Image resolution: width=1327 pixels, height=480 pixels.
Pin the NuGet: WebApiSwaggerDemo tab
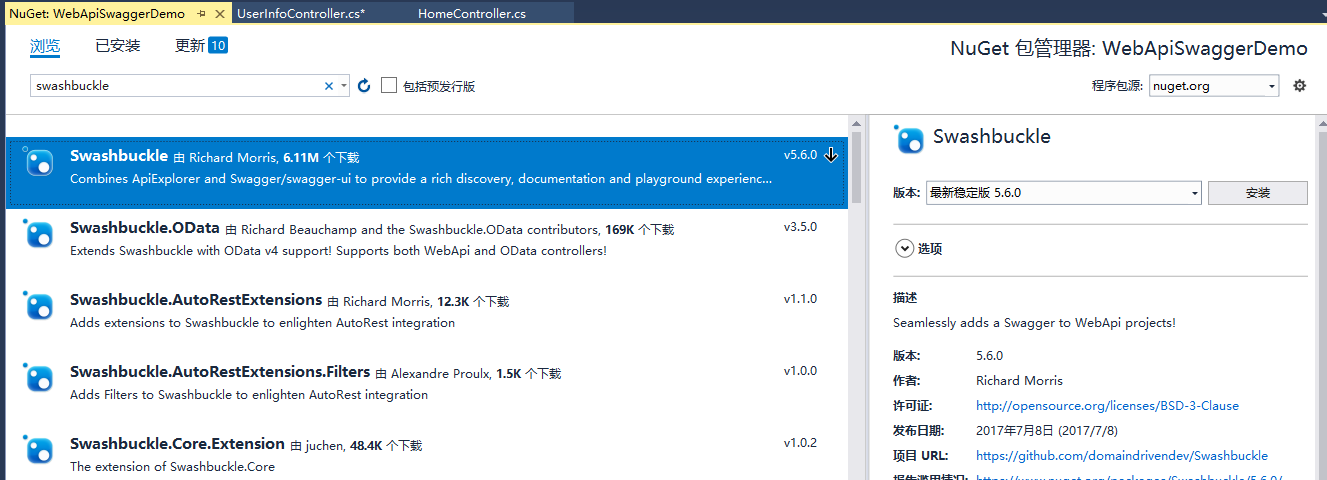pos(202,14)
